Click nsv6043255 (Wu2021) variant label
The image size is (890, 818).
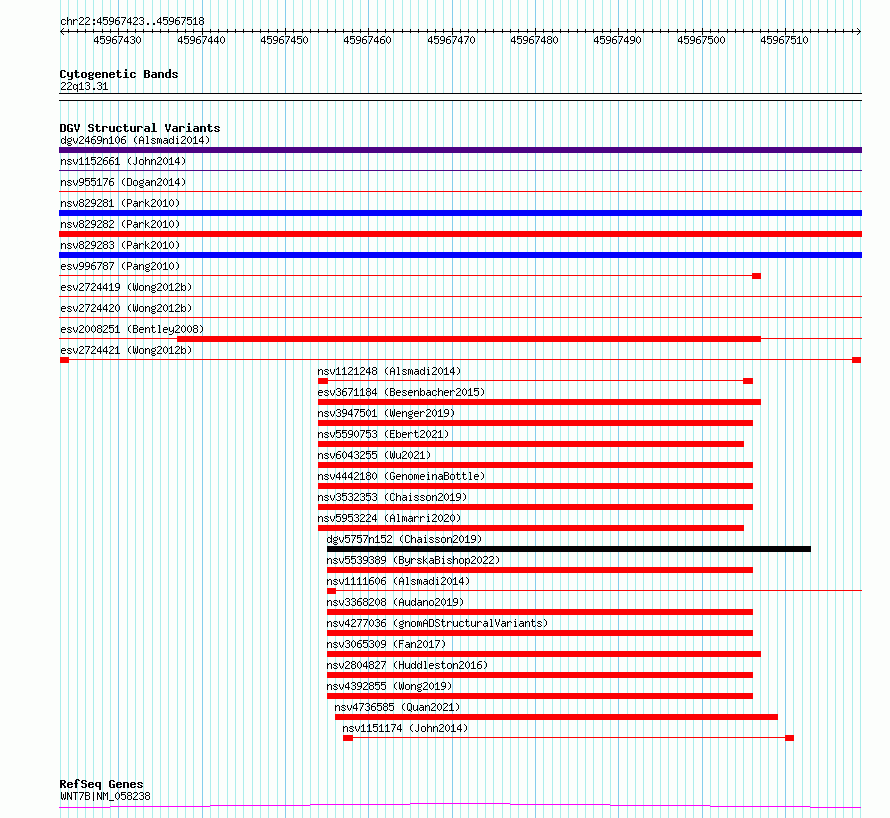374,455
